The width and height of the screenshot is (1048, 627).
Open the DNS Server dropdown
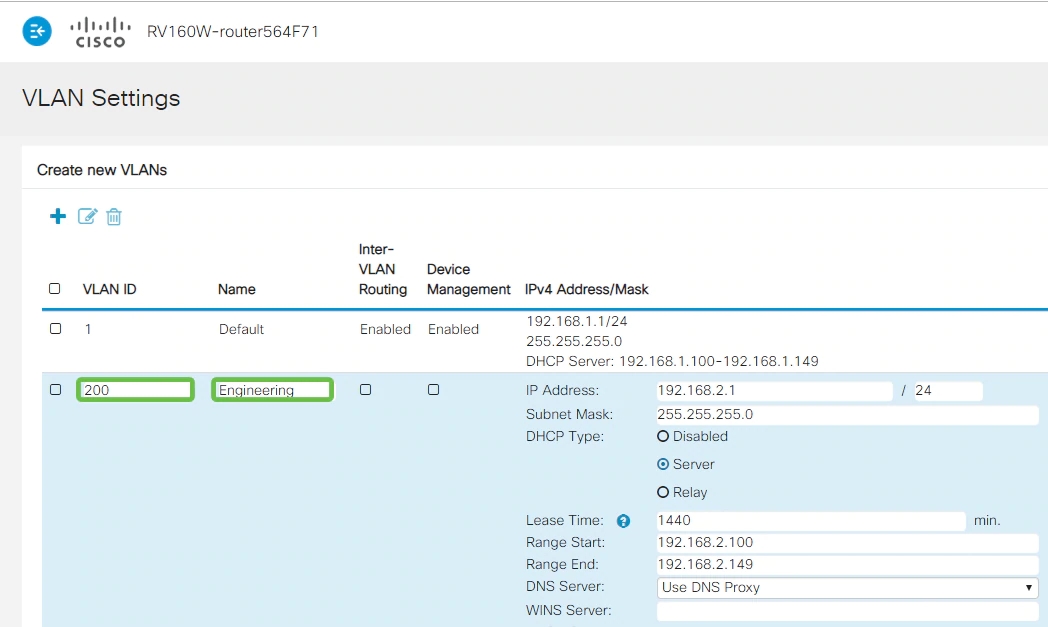[847, 588]
